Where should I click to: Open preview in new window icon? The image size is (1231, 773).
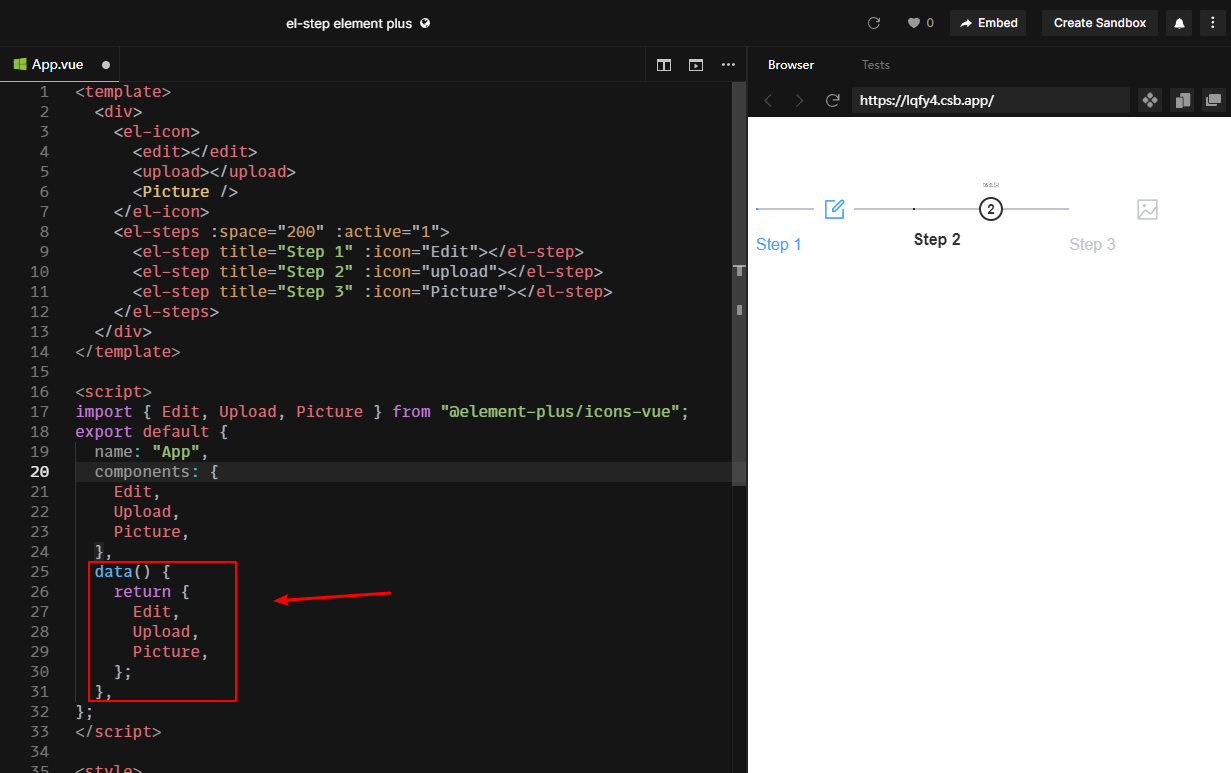[x=1214, y=100]
